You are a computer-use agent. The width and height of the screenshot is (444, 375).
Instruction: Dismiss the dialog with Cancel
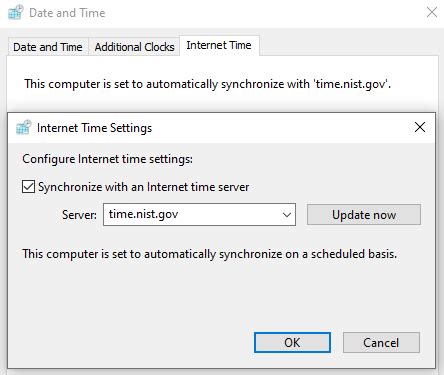click(x=381, y=342)
